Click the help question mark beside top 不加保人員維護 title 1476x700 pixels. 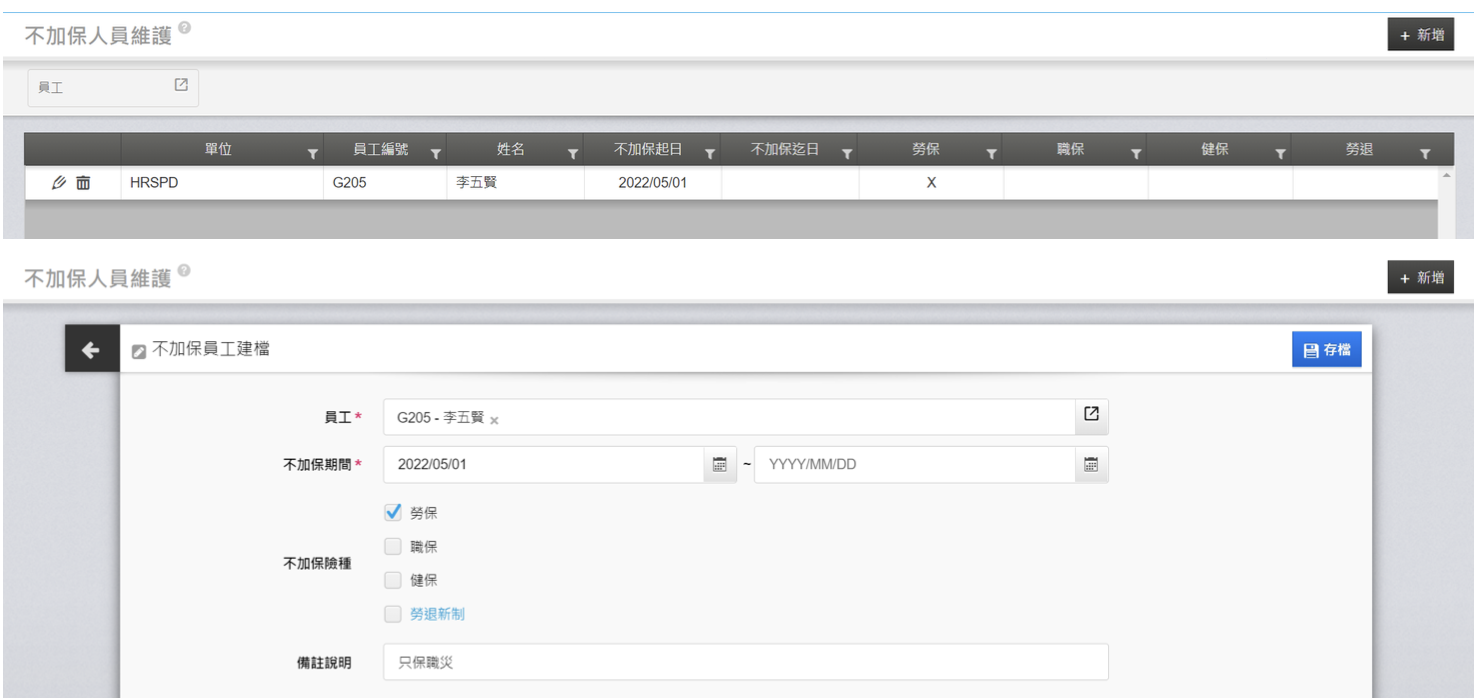pyautogui.click(x=184, y=28)
